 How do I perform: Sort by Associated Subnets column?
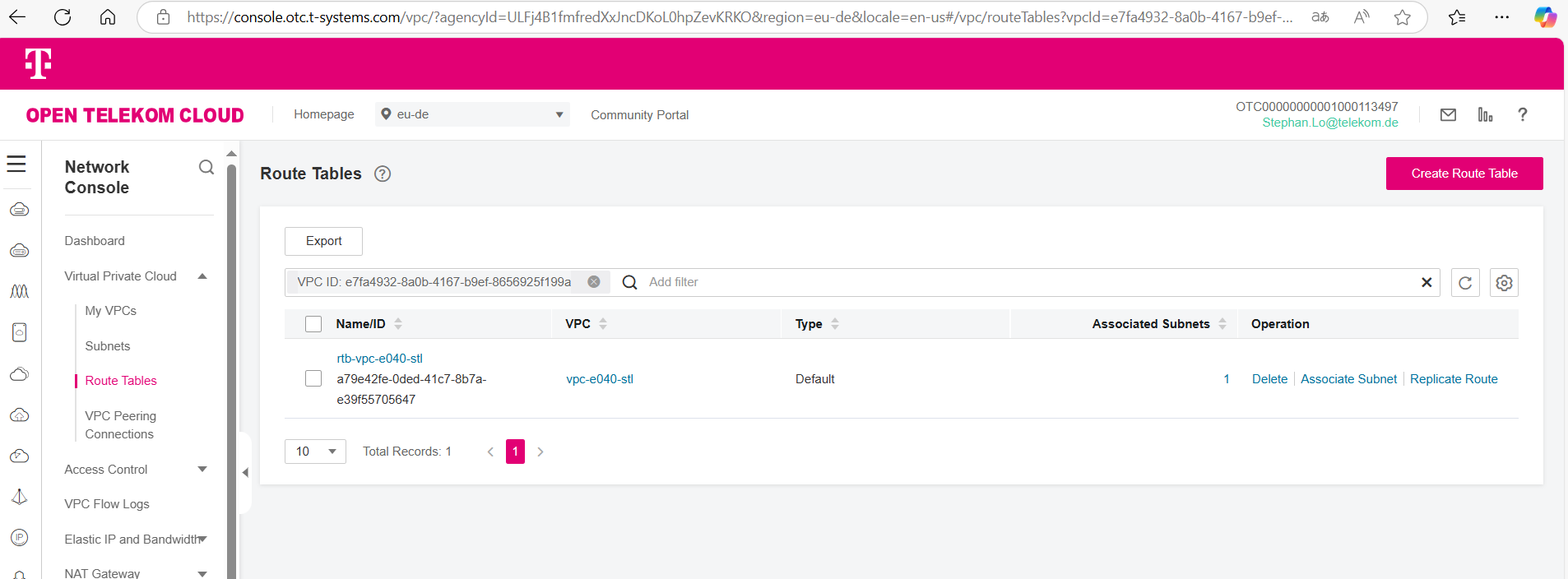pyautogui.click(x=1222, y=324)
